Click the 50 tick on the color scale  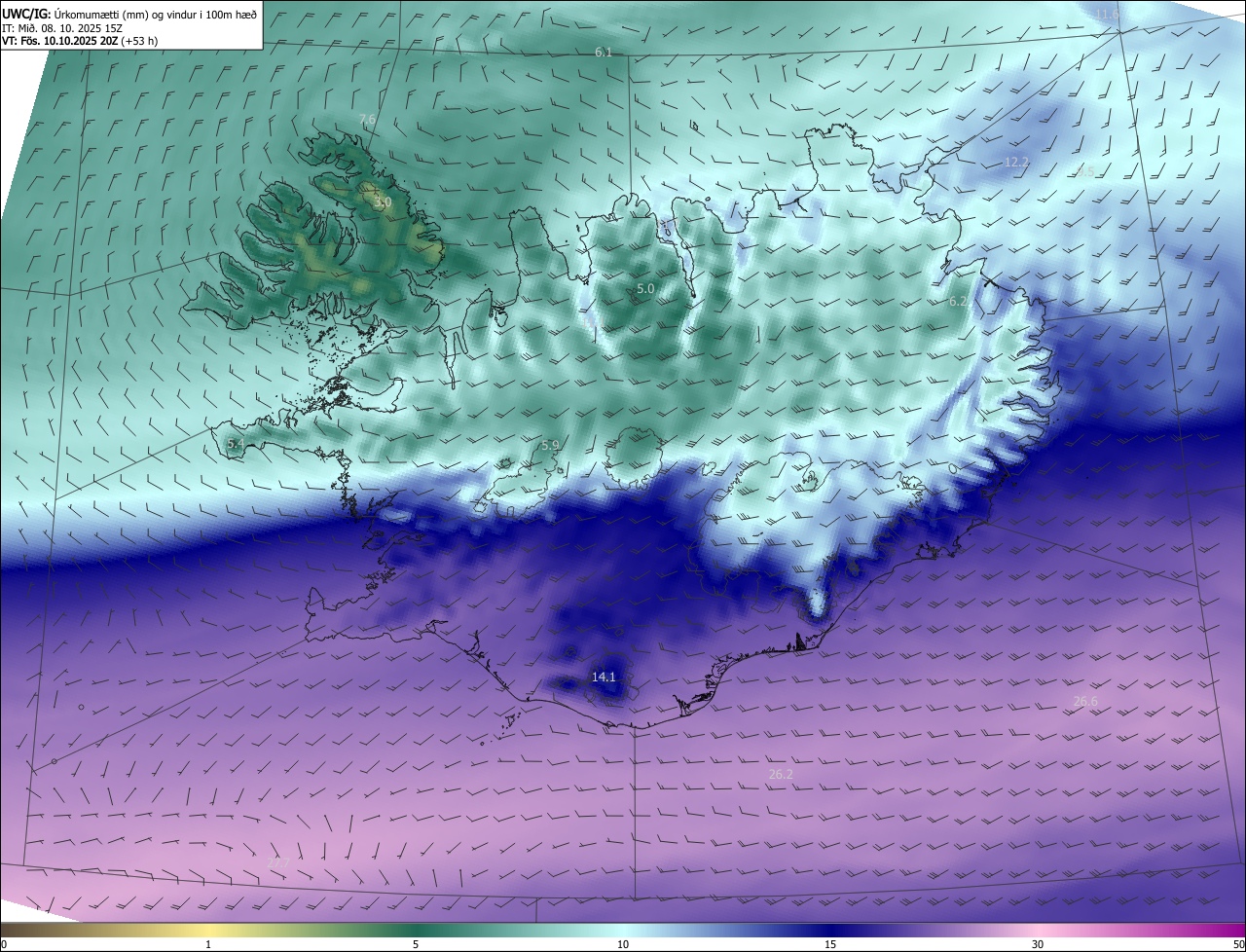[1238, 944]
